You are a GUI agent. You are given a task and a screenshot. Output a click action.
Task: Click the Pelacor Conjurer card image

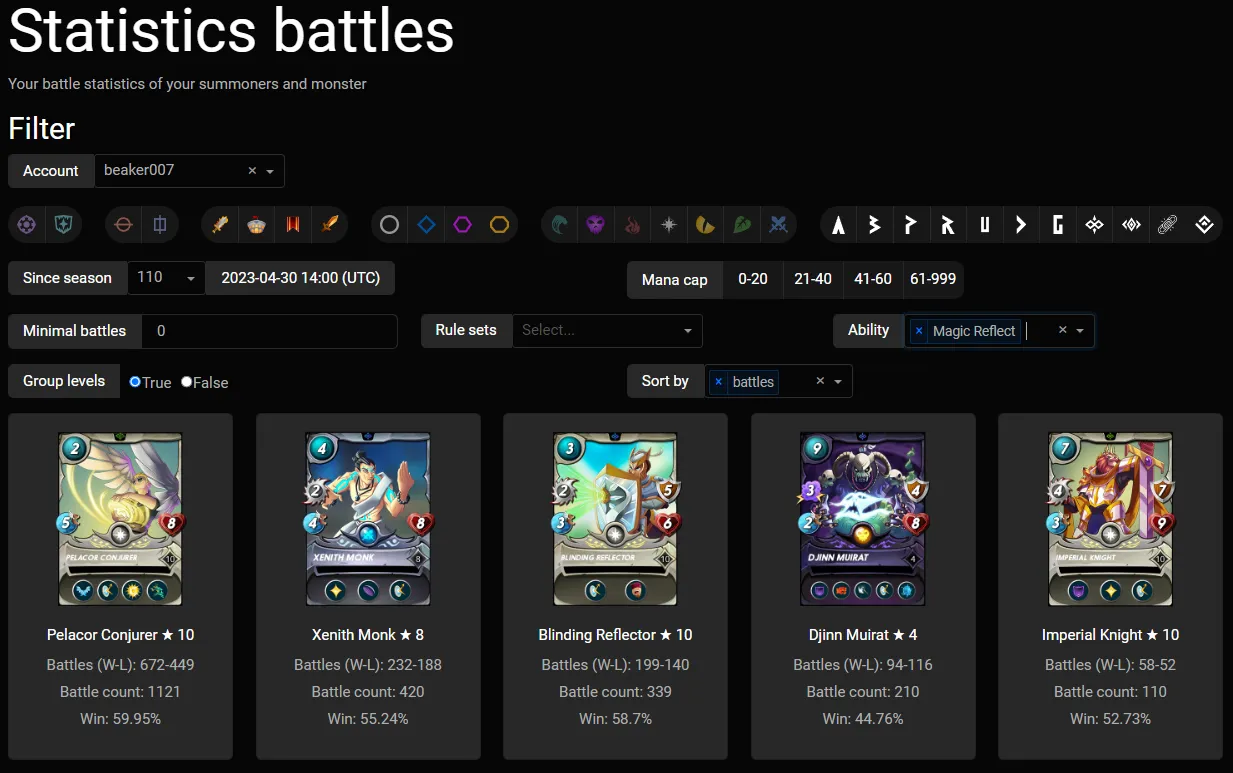(120, 519)
